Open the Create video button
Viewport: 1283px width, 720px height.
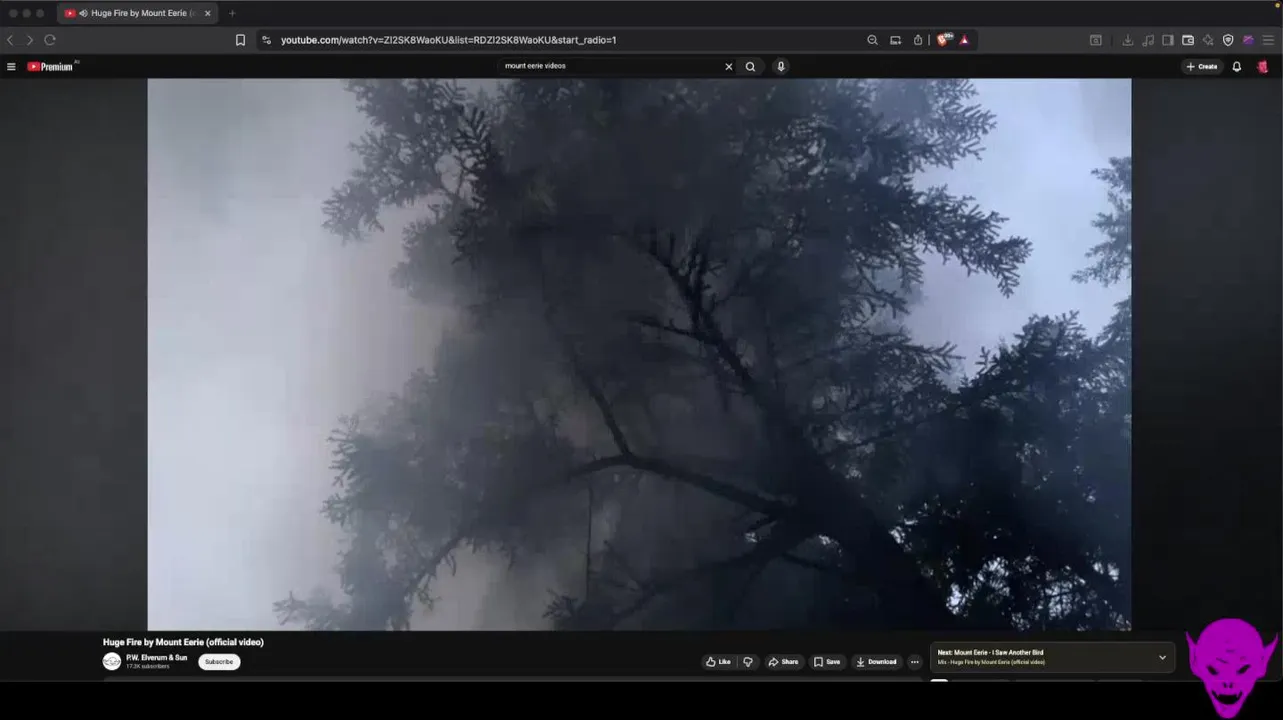(1202, 67)
